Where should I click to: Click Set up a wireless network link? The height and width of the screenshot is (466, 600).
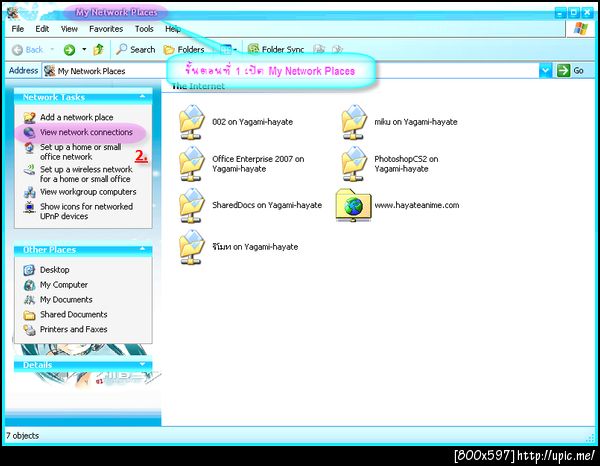[x=86, y=174]
